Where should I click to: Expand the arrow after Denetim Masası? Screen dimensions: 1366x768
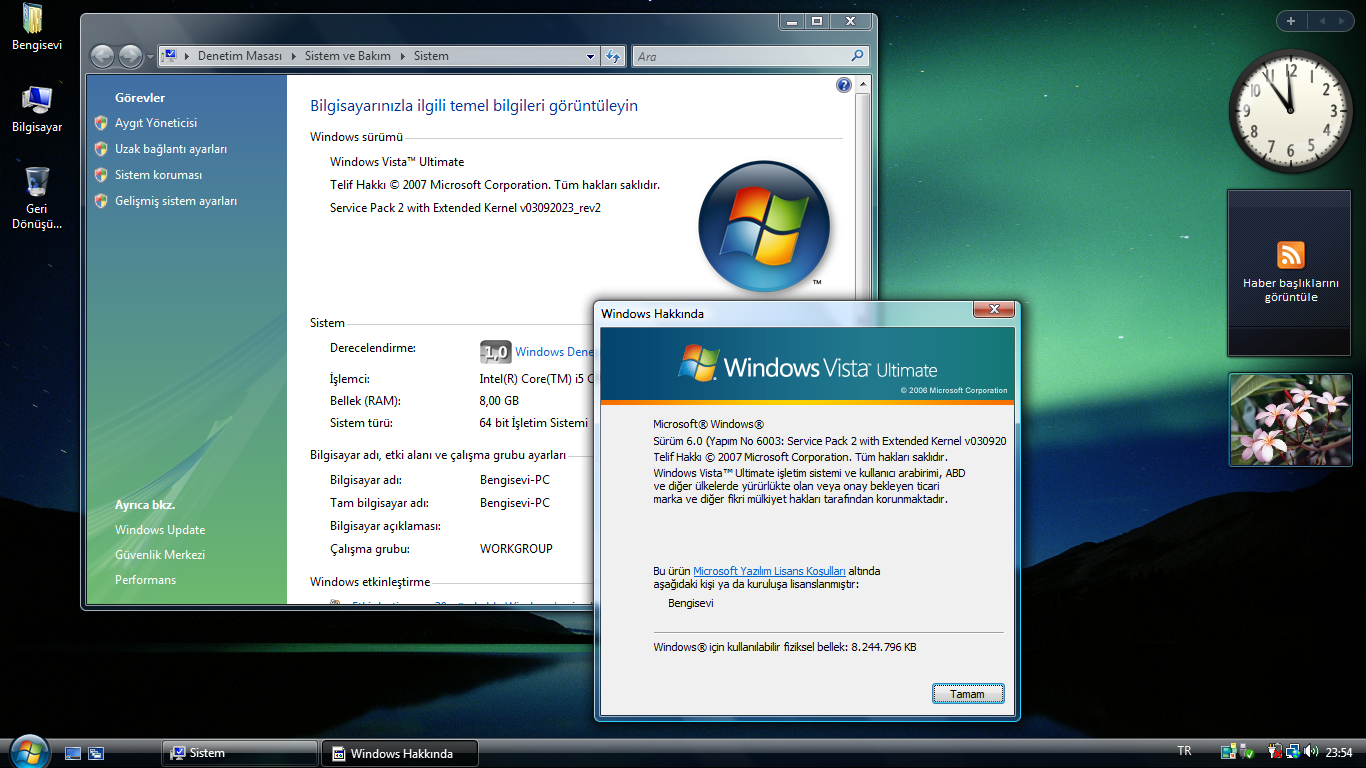pyautogui.click(x=294, y=56)
